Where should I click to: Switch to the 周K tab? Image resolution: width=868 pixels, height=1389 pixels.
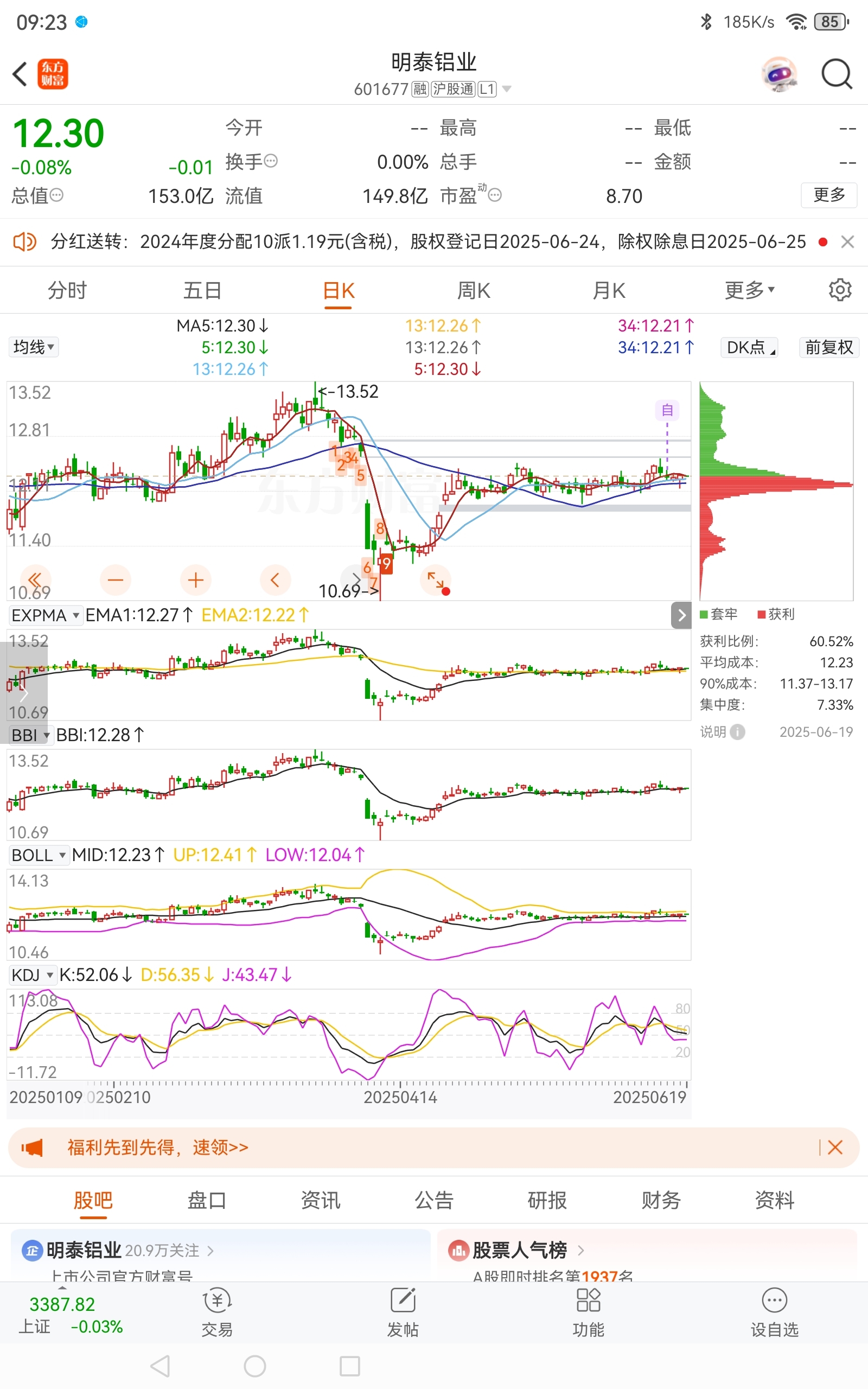point(474,290)
